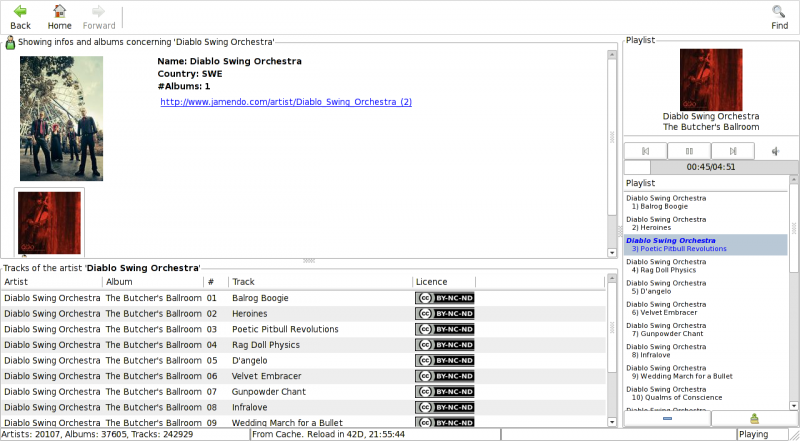Sort by Licence column header
800x441 pixels.
[444, 282]
